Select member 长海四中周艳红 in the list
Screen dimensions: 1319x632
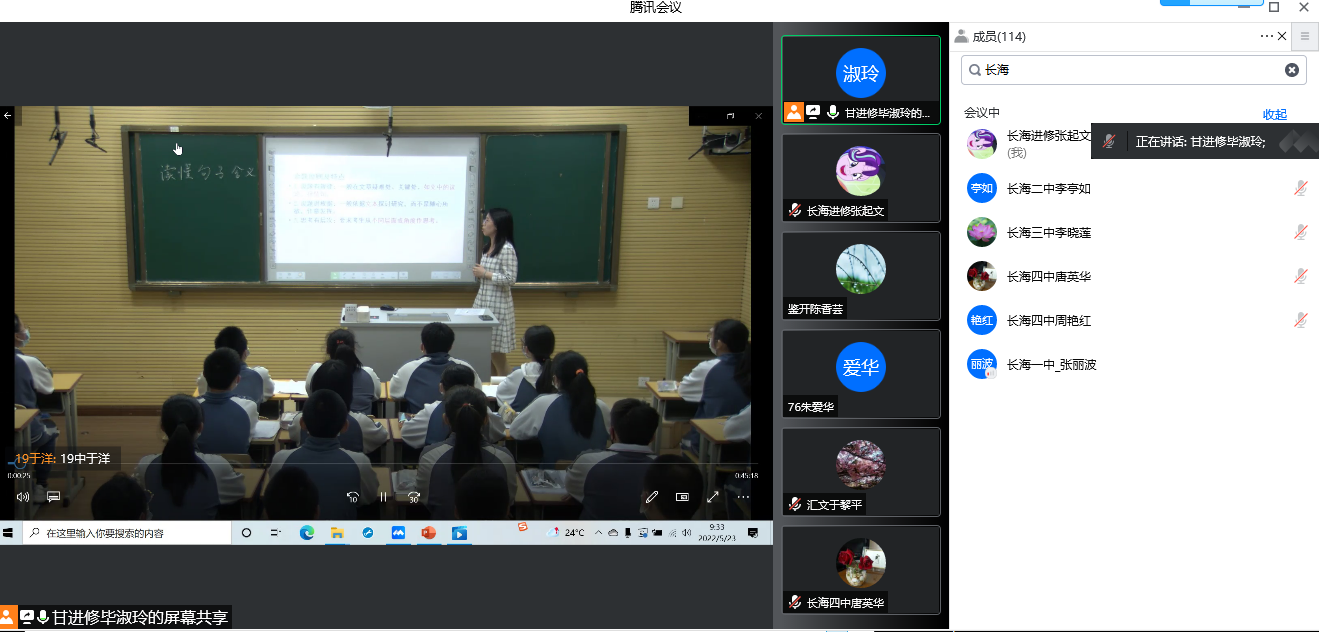click(x=1134, y=320)
